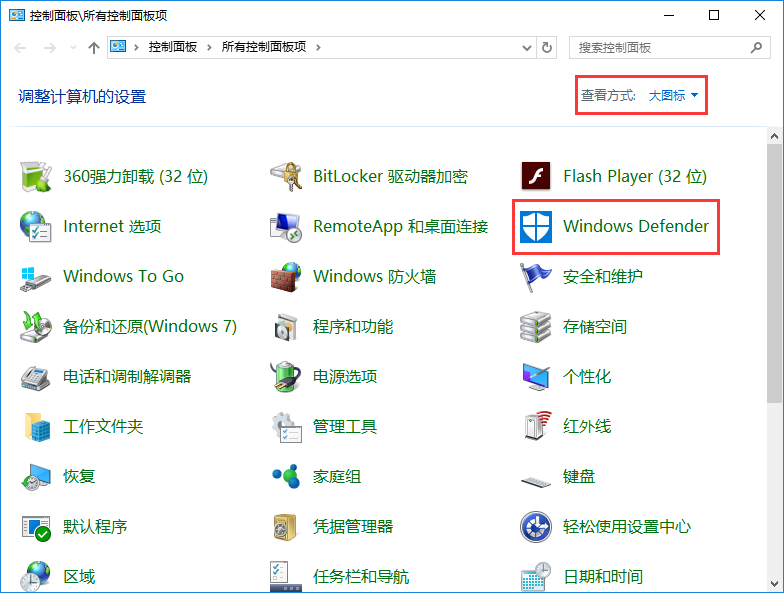Expand the 大图标 view mode dropdown

[x=673, y=96]
